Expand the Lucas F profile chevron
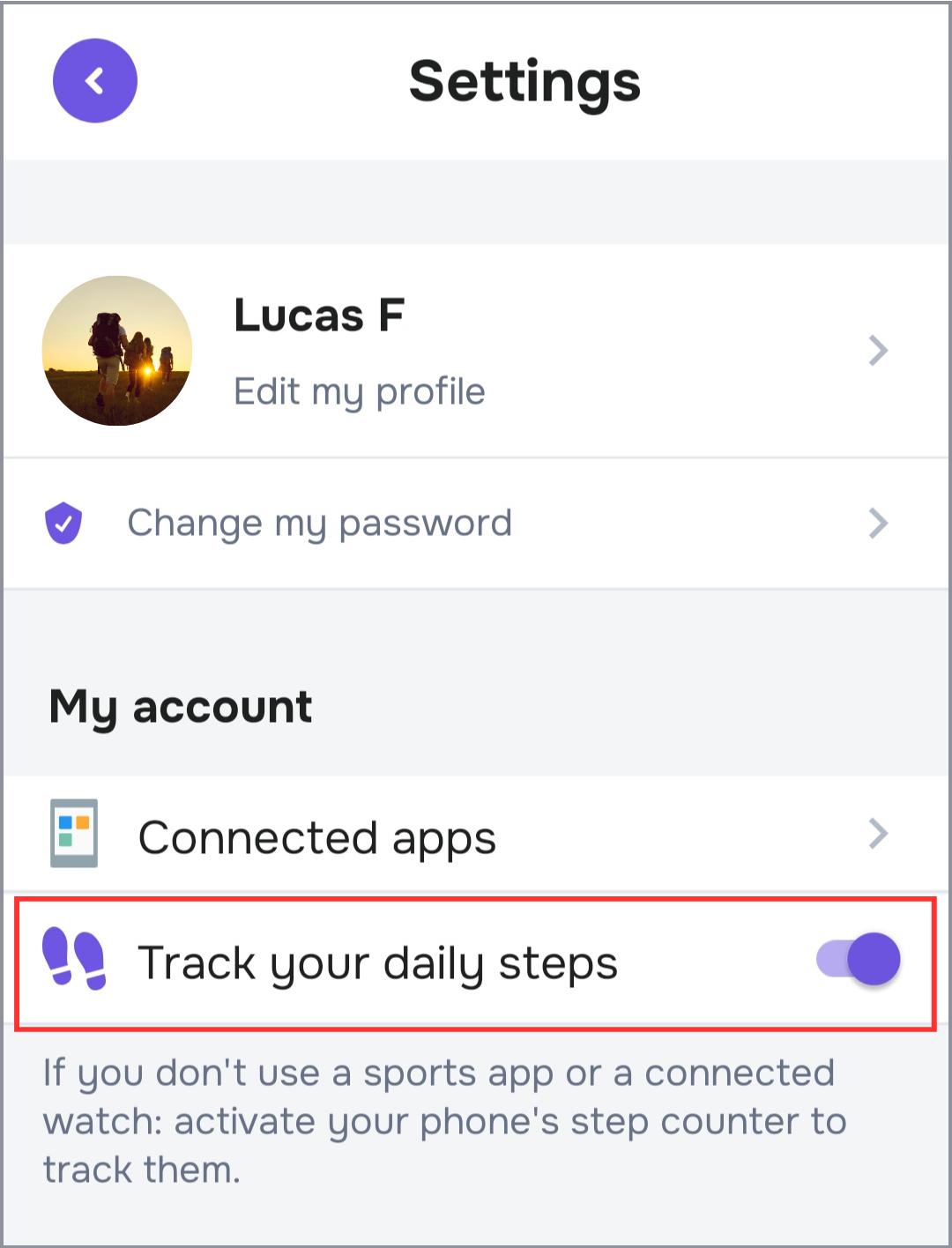This screenshot has width=952, height=1248. click(x=878, y=351)
